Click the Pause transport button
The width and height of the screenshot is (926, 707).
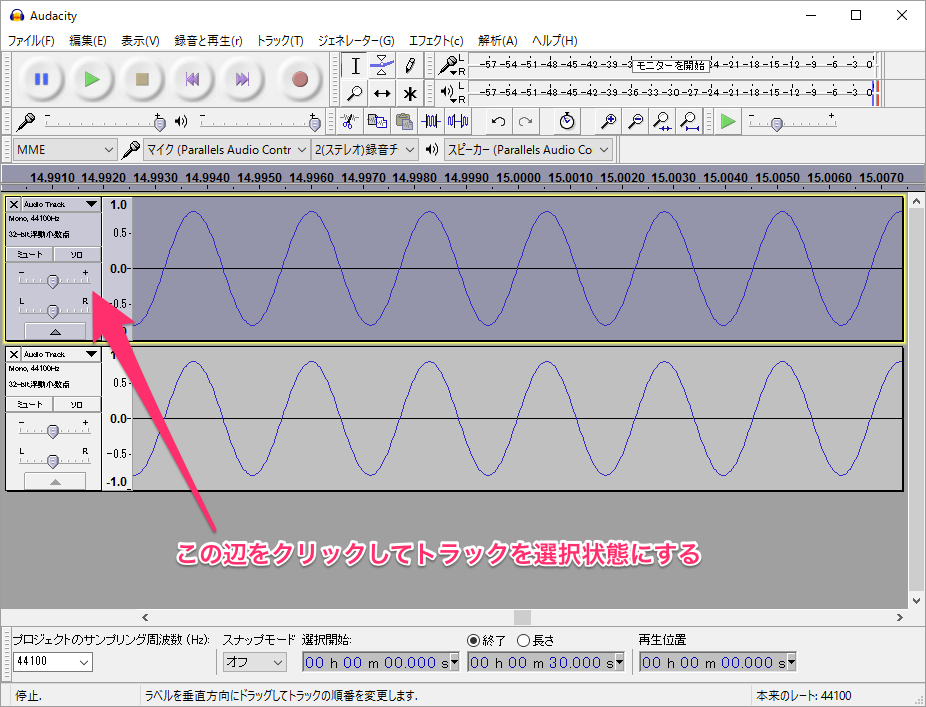point(41,79)
